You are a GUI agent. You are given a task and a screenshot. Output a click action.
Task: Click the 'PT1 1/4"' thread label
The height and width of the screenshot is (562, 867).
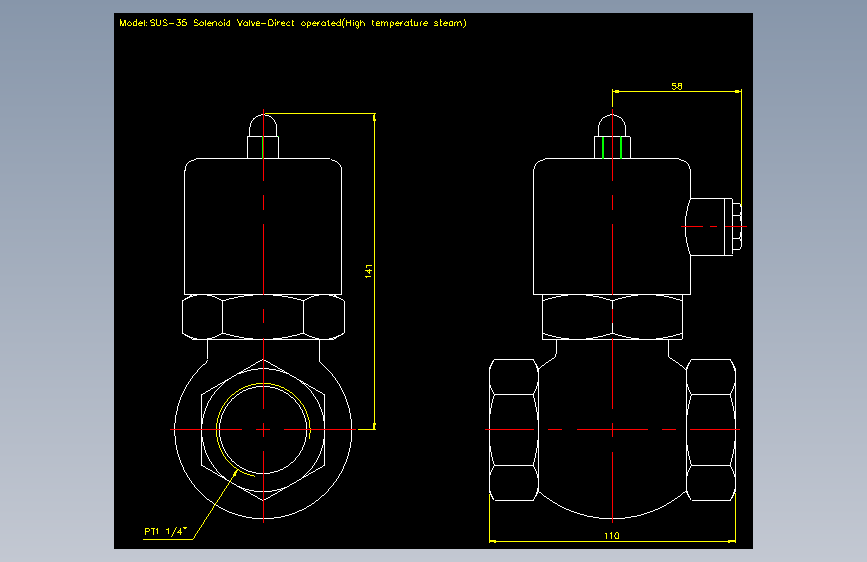pyautogui.click(x=166, y=532)
